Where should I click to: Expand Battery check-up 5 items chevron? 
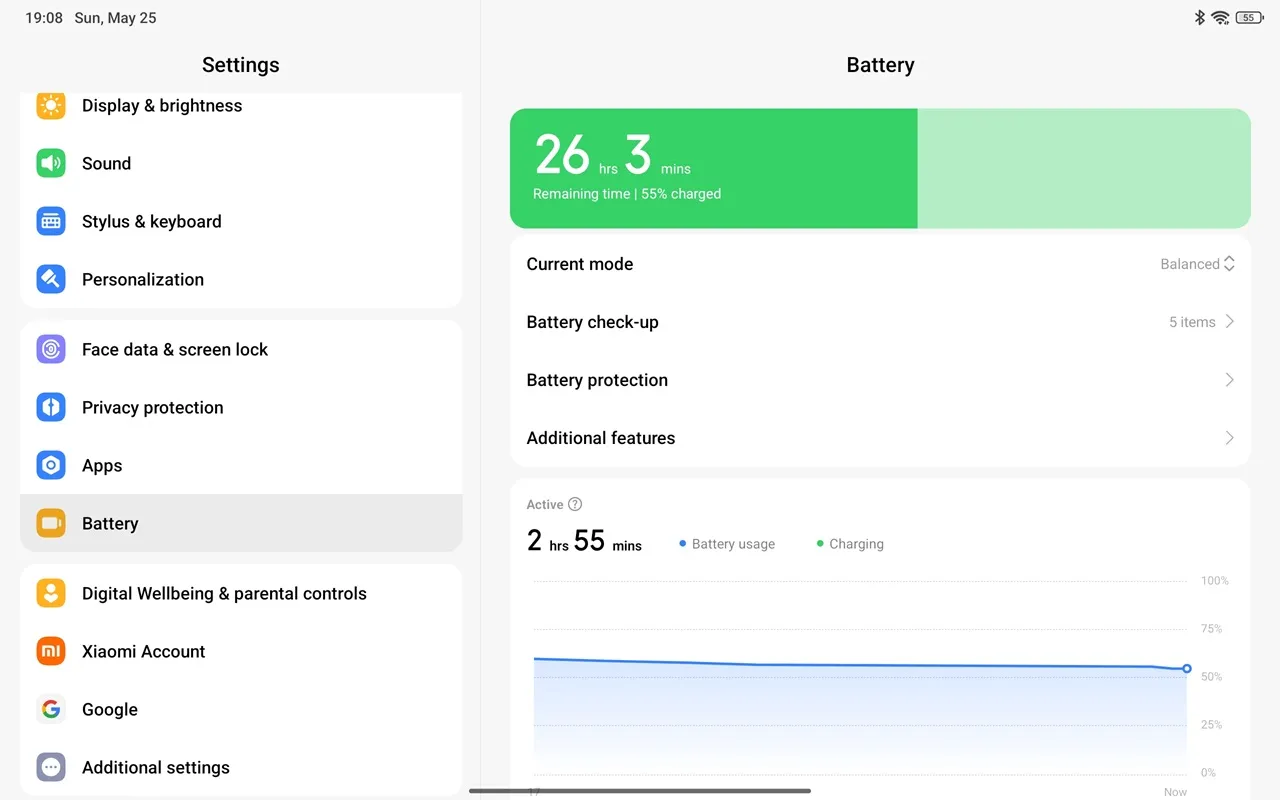(x=1229, y=322)
